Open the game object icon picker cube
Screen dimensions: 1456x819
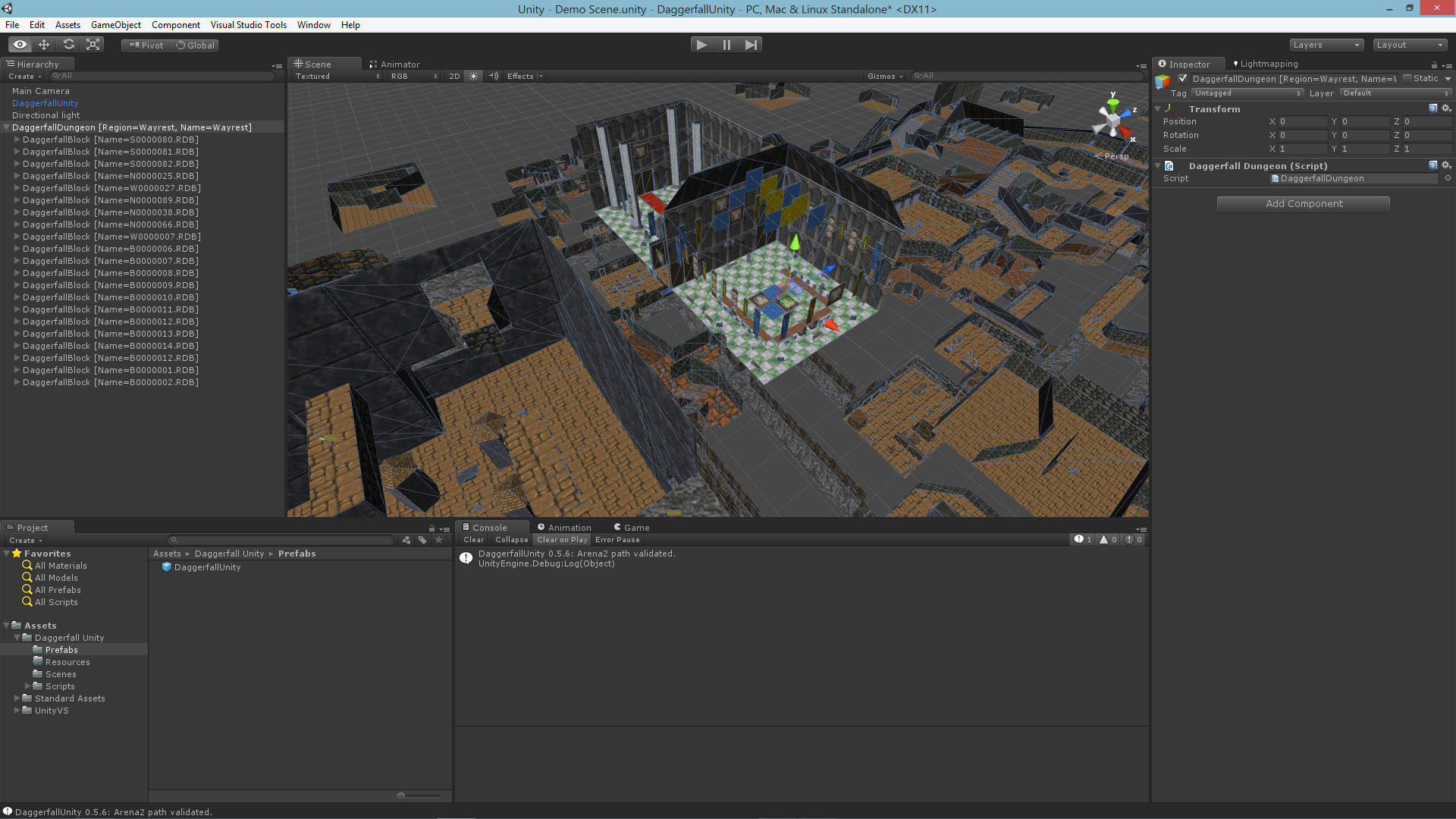click(1163, 81)
